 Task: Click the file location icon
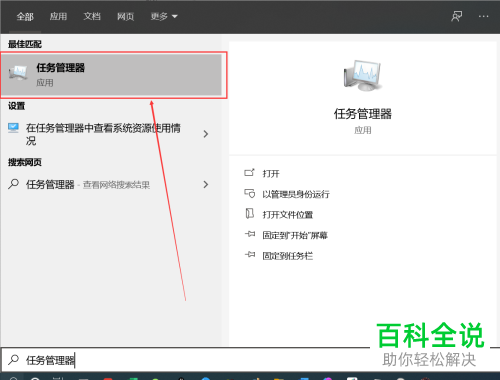tap(249, 214)
